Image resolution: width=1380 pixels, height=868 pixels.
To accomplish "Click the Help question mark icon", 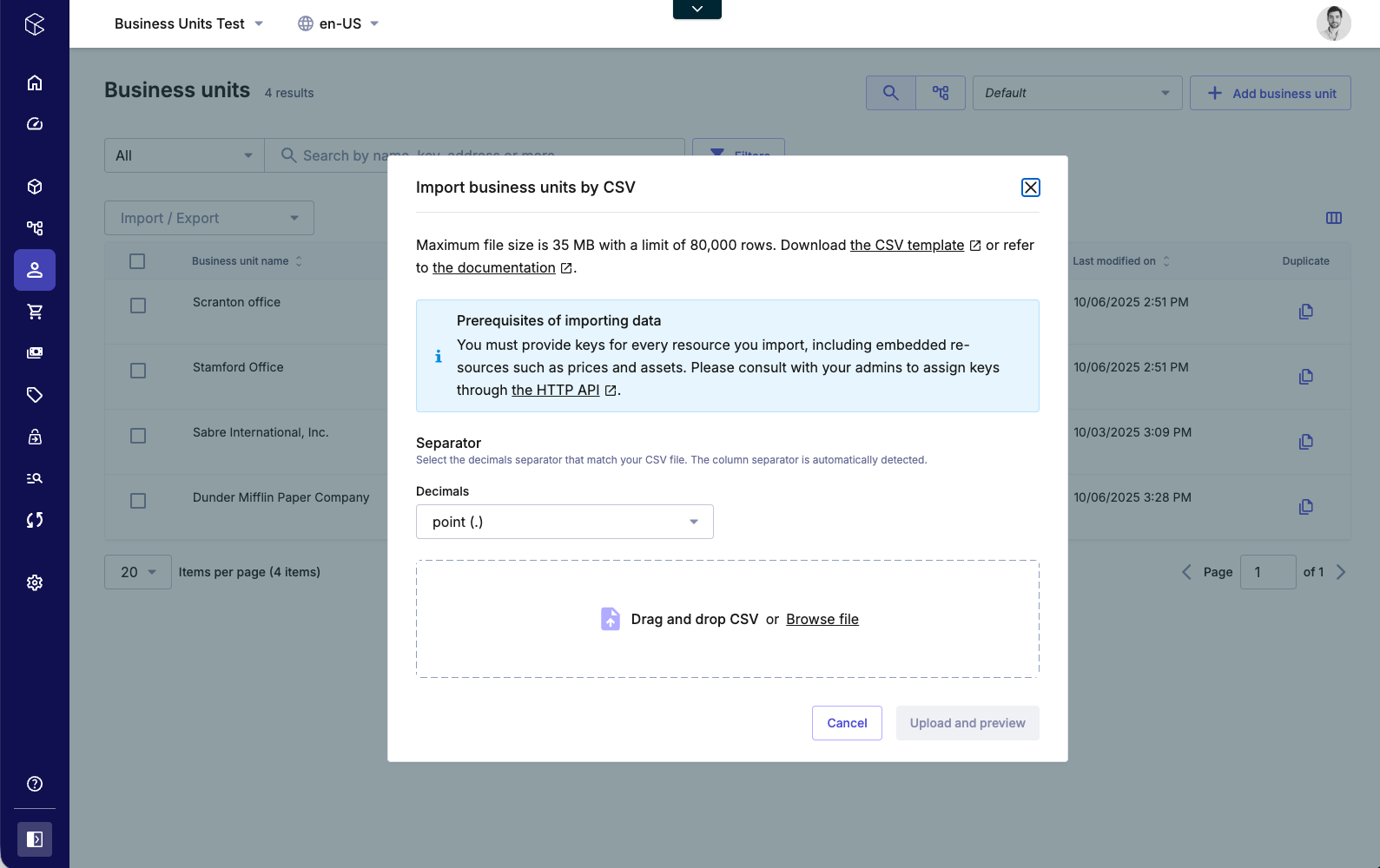I will click(x=35, y=784).
